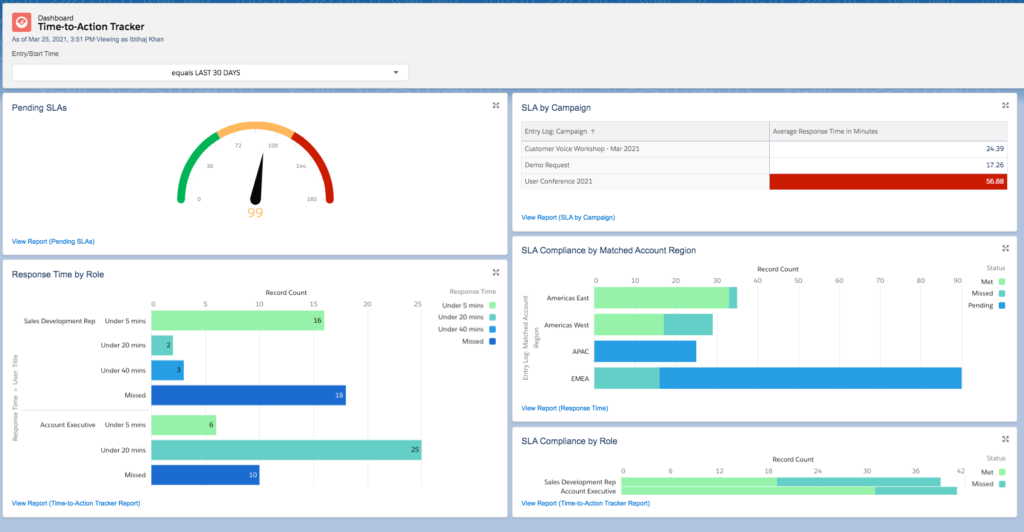This screenshot has width=1024, height=532.
Task: Open the Entry/Start Time filter dropdown
Action: pos(210,73)
